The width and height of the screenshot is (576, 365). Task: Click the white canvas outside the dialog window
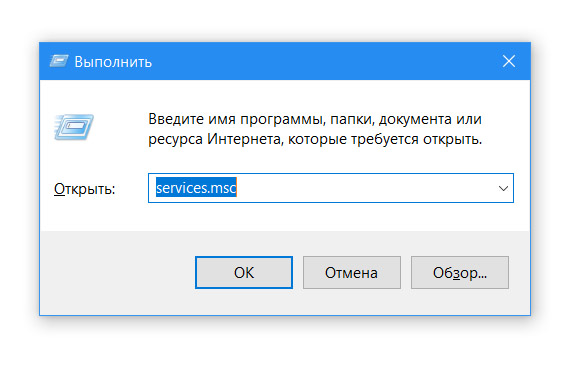[287, 341]
